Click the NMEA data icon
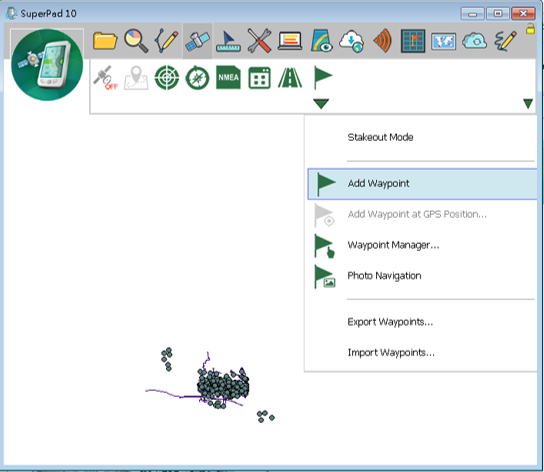The width and height of the screenshot is (544, 472). click(228, 77)
